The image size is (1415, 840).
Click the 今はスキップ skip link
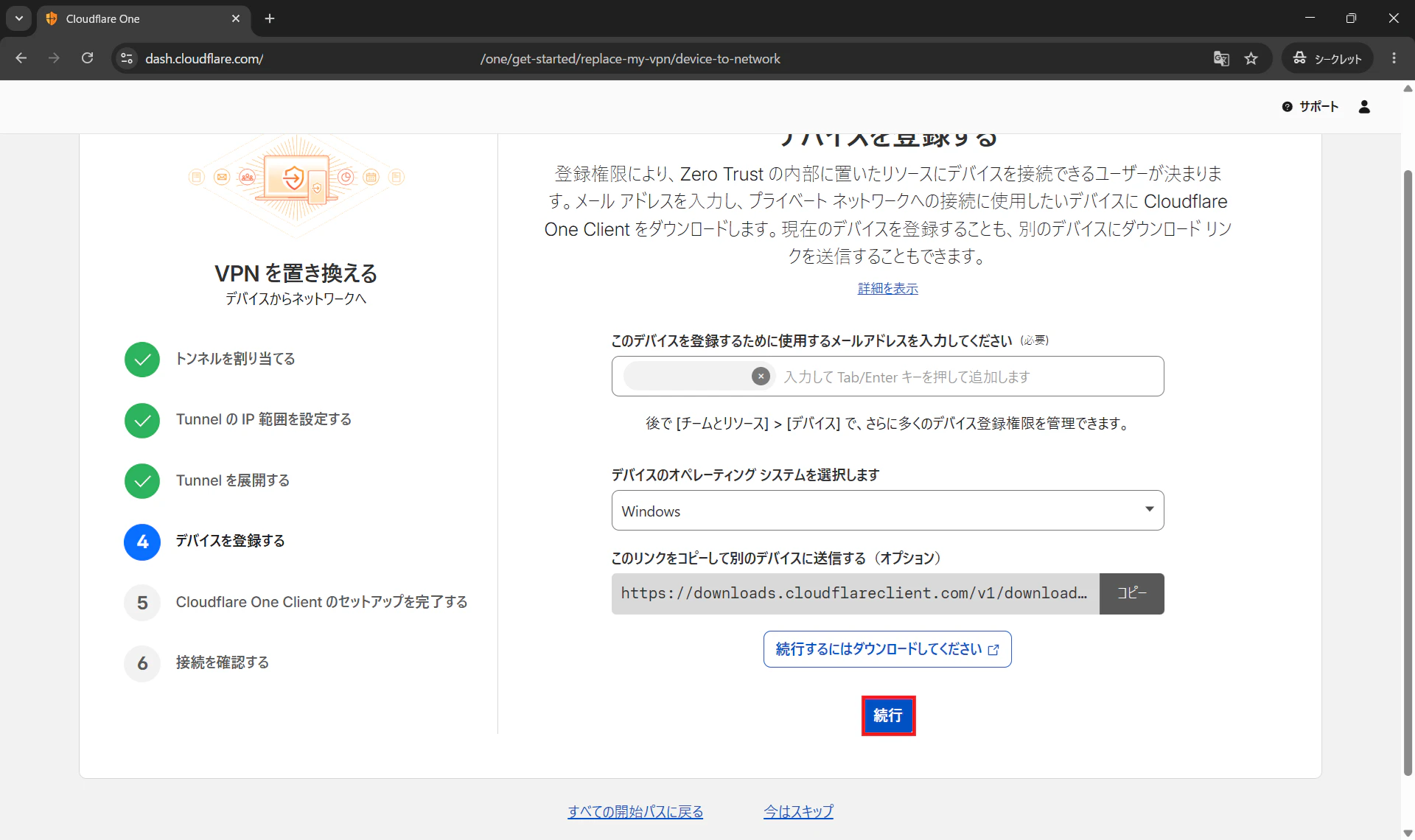click(798, 812)
